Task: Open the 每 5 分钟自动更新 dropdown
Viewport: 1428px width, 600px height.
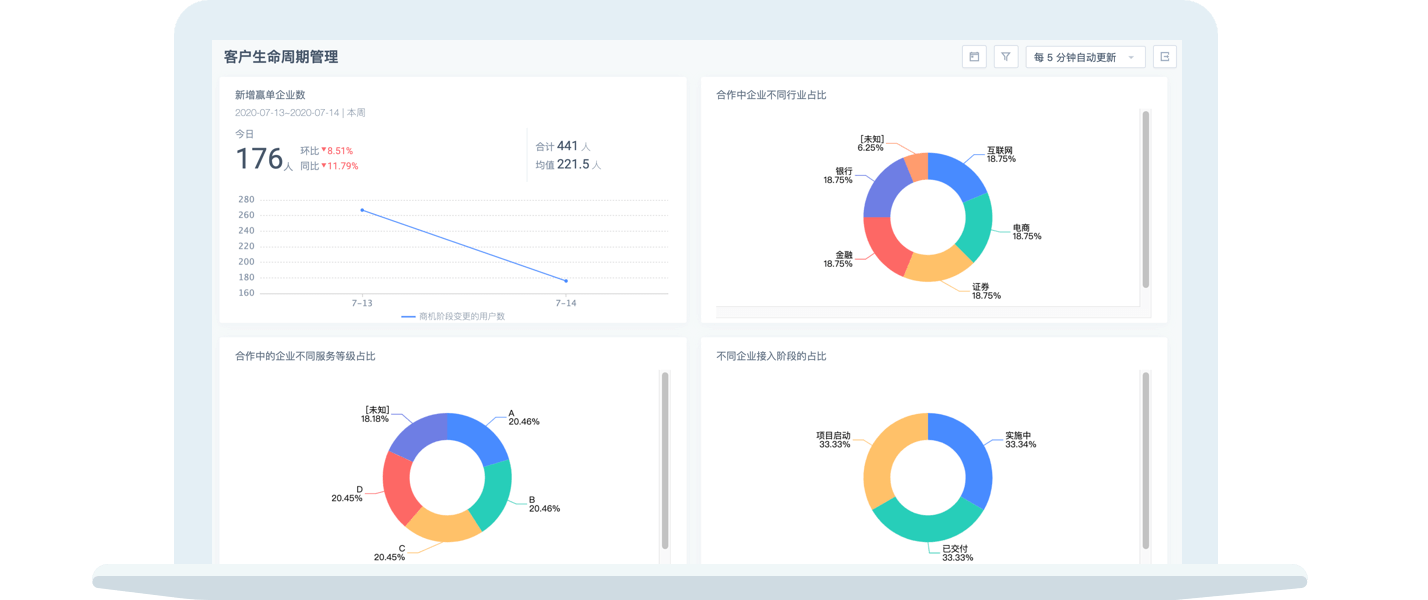Action: click(x=1085, y=57)
